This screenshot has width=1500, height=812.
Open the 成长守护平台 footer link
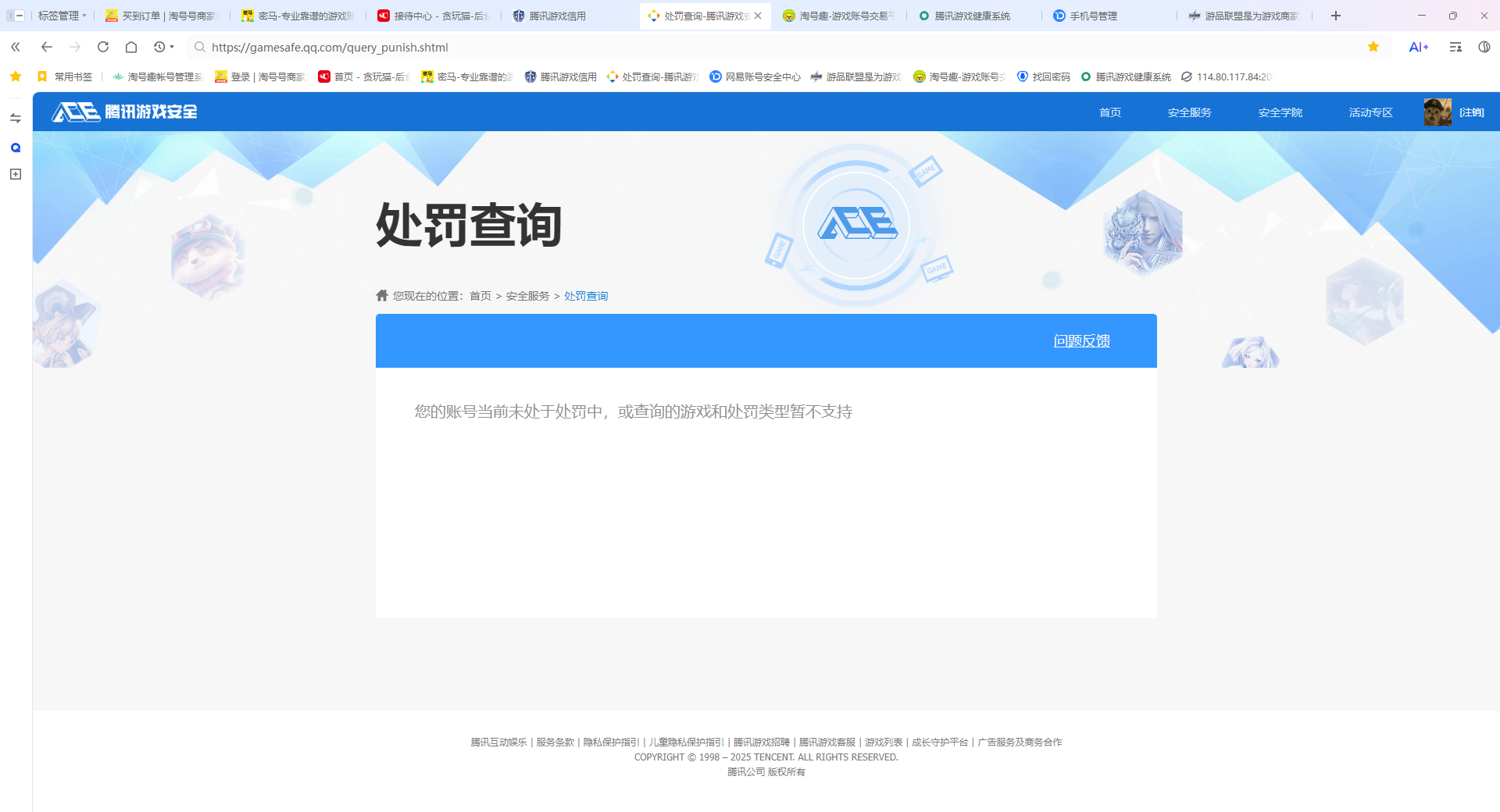940,742
